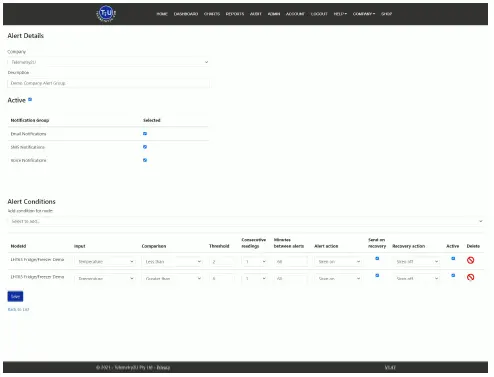The image size is (494, 377).
Task: Go to HOME in the navigation bar
Action: [163, 14]
